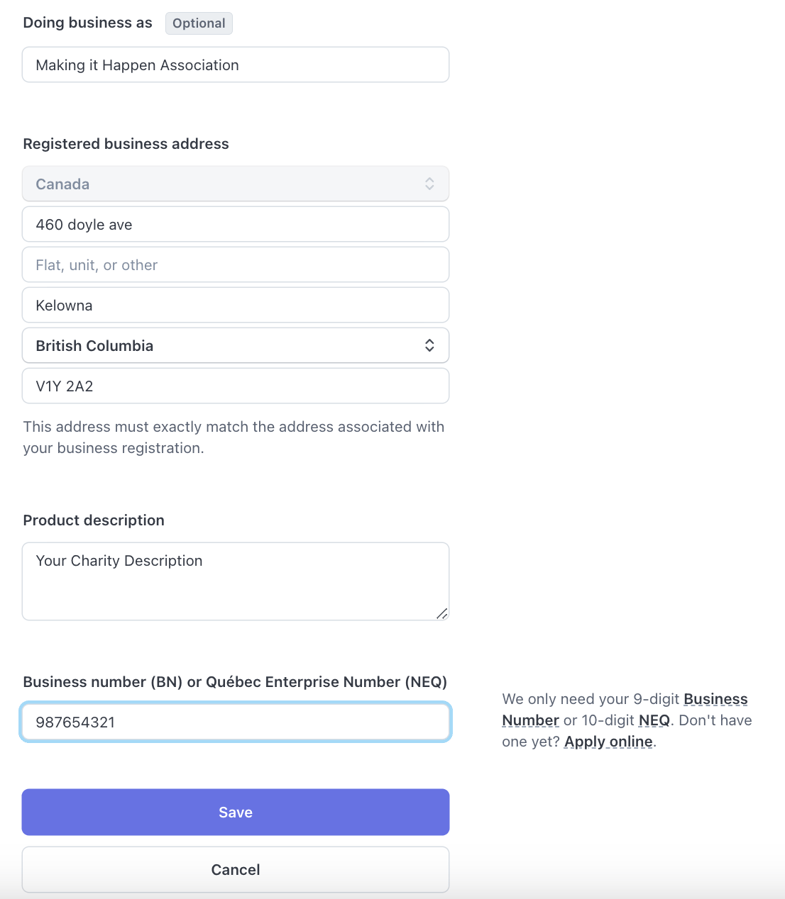This screenshot has height=899, width=785.
Task: Open the province dropdown showing British Columbia
Action: pyautogui.click(x=235, y=345)
